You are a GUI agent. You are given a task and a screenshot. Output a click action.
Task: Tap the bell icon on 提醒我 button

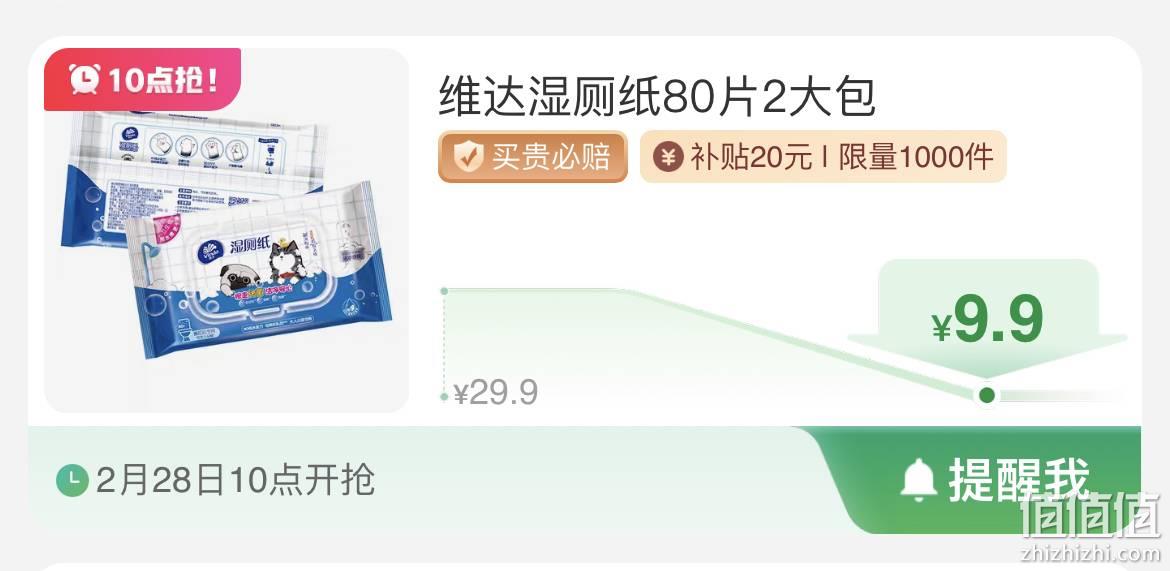pos(919,479)
